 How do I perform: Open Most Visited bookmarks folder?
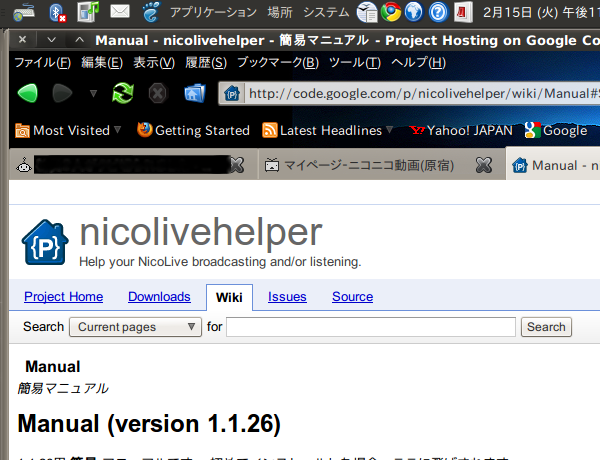(x=68, y=130)
